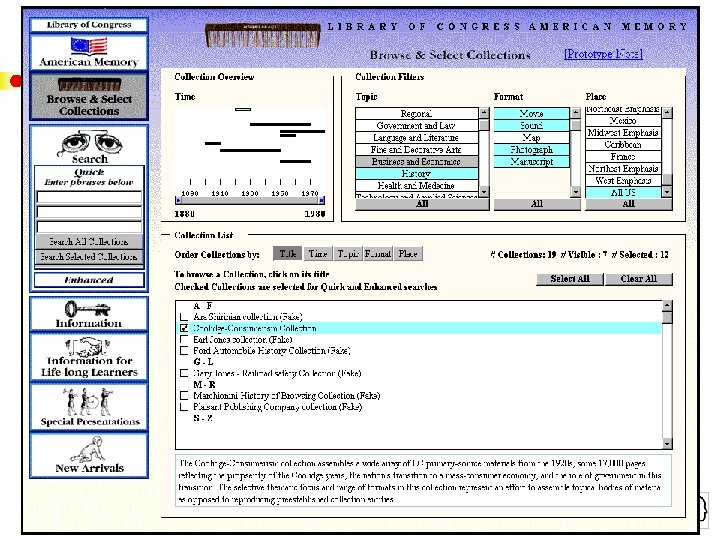Open the Search eyeglasses icon
Screen dimensions: 720x540
(x=90, y=143)
